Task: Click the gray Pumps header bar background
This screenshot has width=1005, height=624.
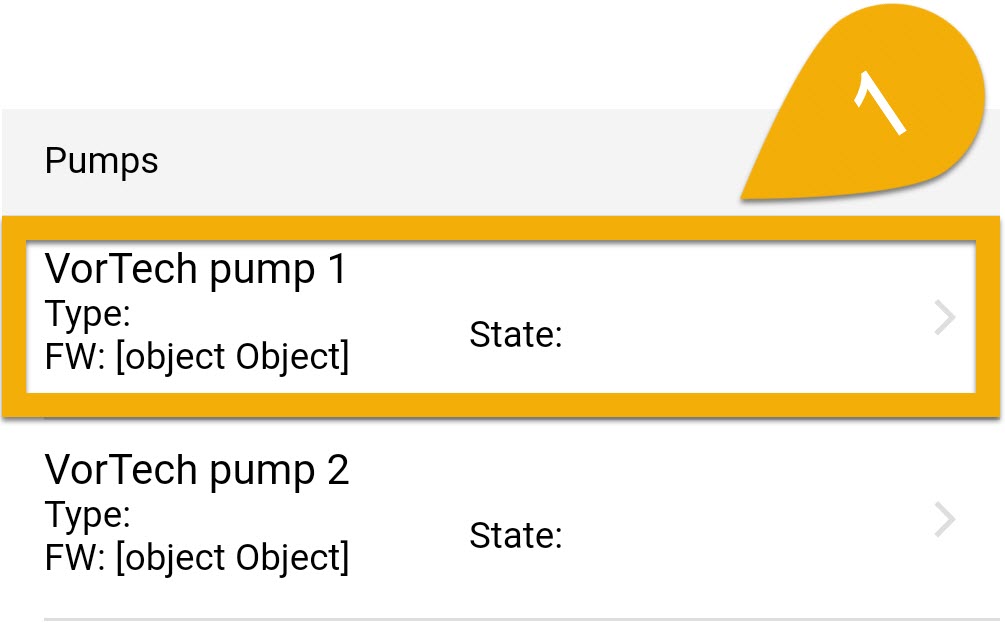Action: (417, 161)
